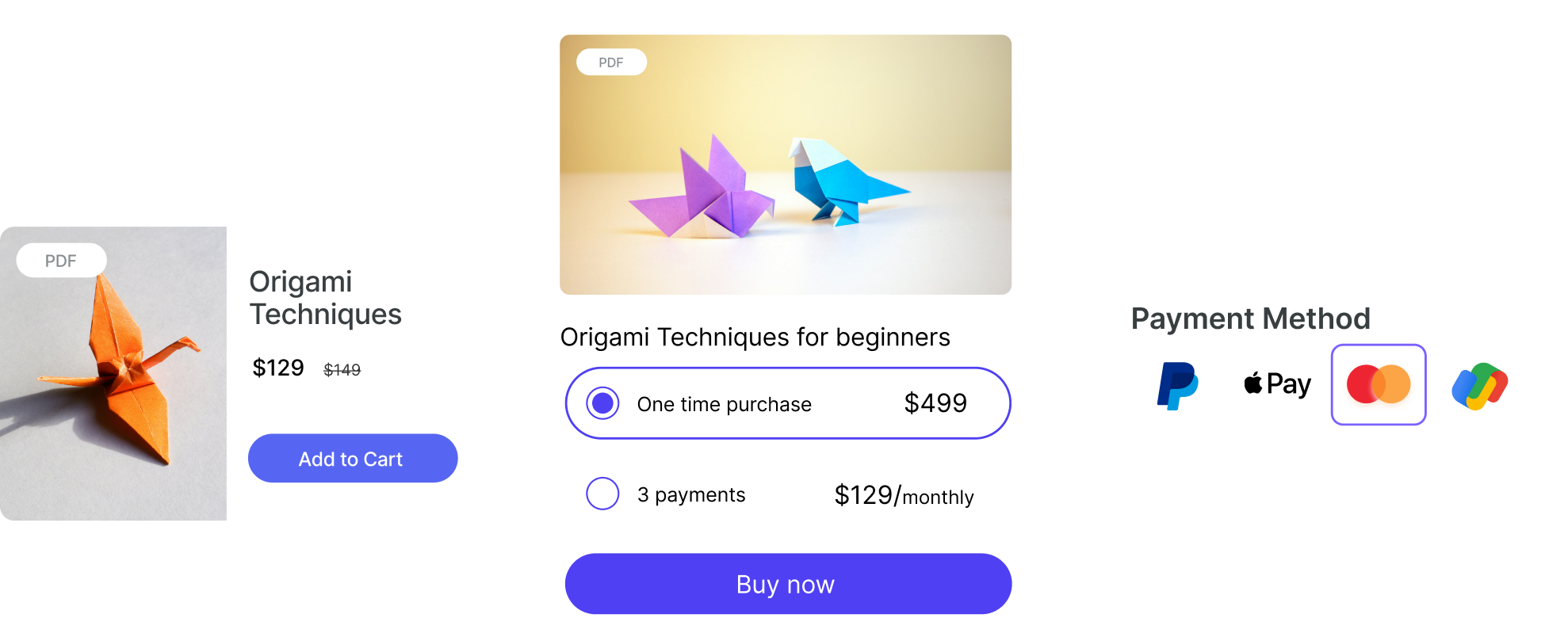The width and height of the screenshot is (1568, 637).
Task: Click the Origami Techniques product title
Action: tap(325, 298)
